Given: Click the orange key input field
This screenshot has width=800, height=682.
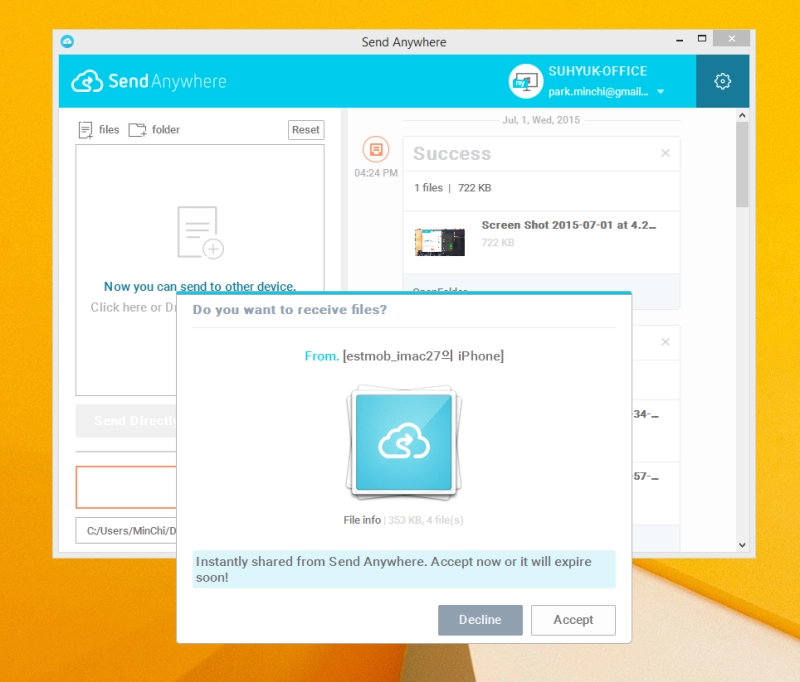Looking at the screenshot, I should click(x=126, y=487).
